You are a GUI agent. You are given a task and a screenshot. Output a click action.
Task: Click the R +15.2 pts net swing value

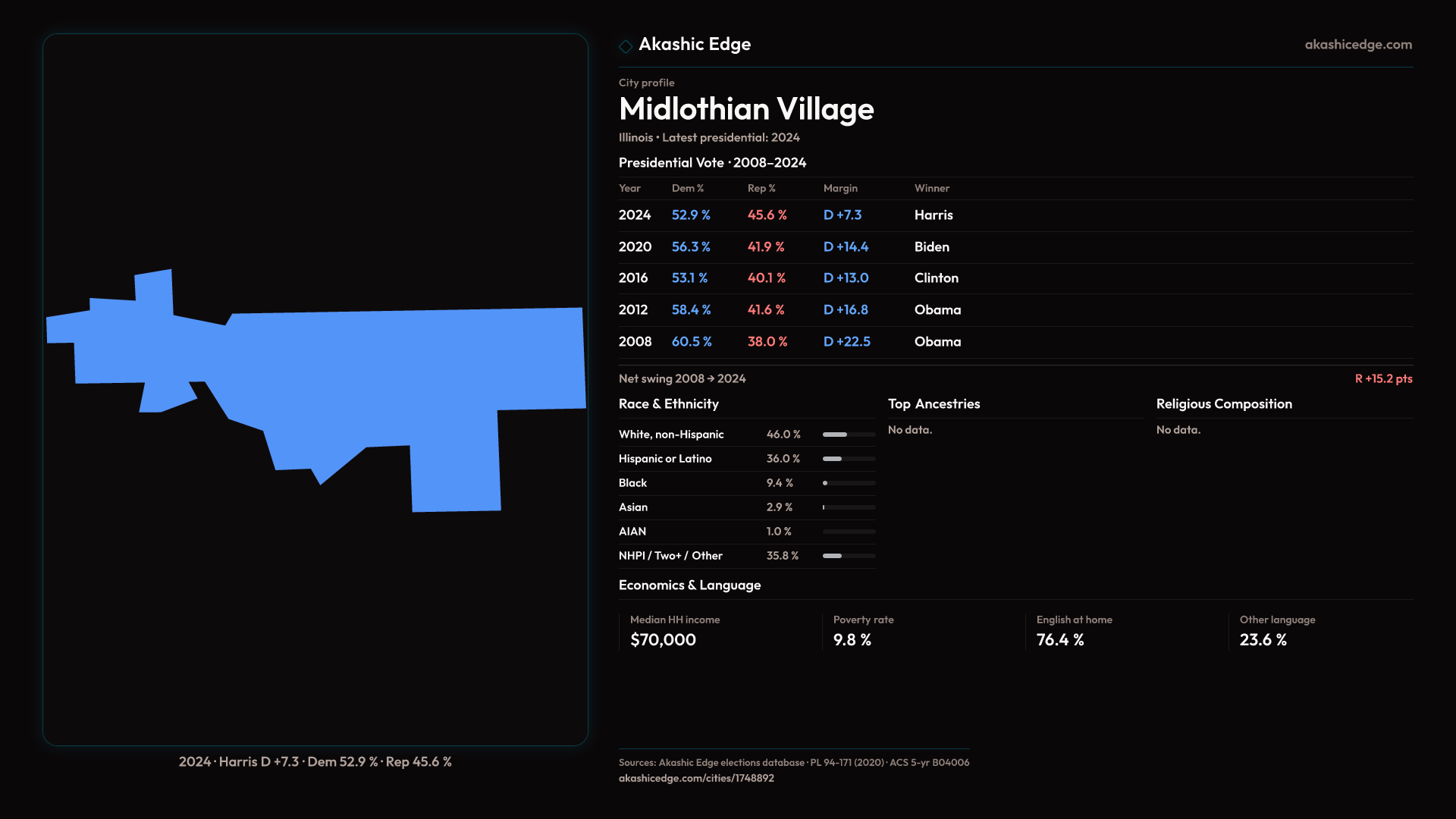1383,378
